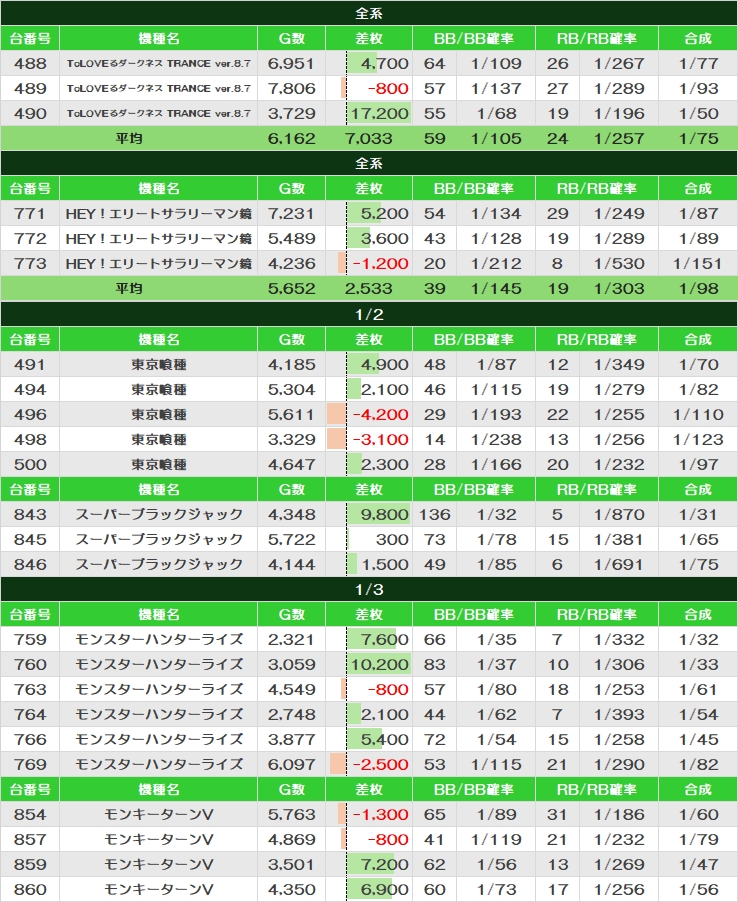This screenshot has height=902, width=738.
Task: Select the 1/3 section header
Action: point(369,590)
